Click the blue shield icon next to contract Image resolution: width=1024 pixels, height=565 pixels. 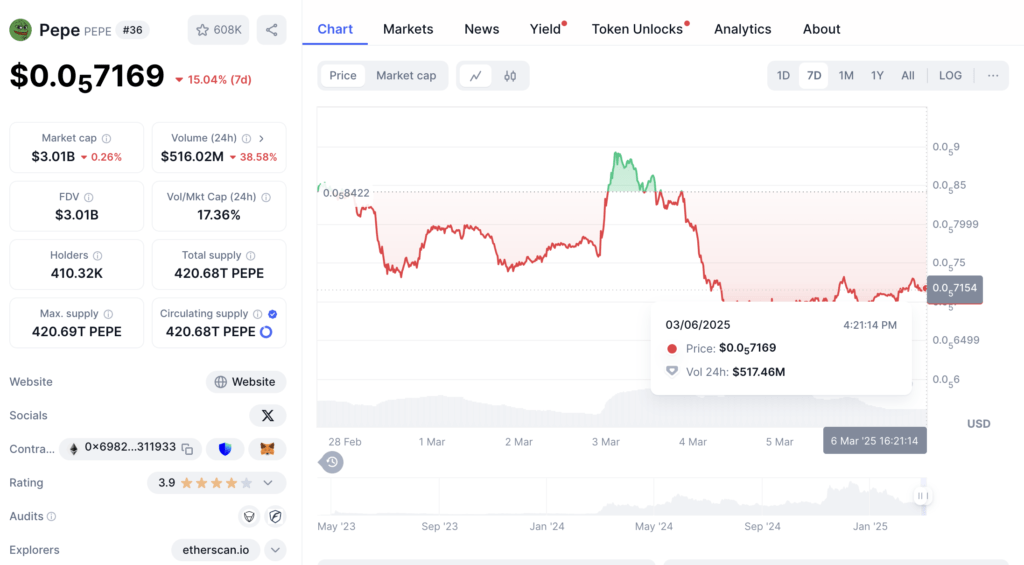tap(225, 449)
